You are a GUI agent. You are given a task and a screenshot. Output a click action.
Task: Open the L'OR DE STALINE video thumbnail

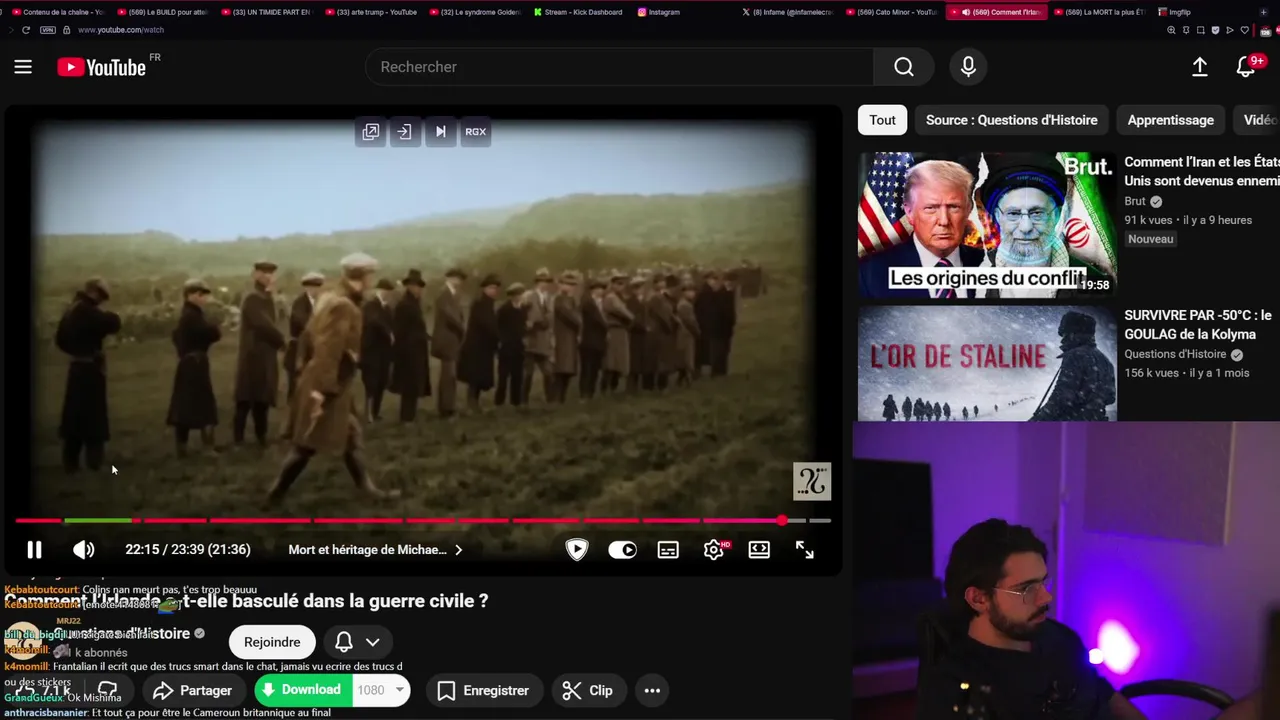pyautogui.click(x=987, y=363)
